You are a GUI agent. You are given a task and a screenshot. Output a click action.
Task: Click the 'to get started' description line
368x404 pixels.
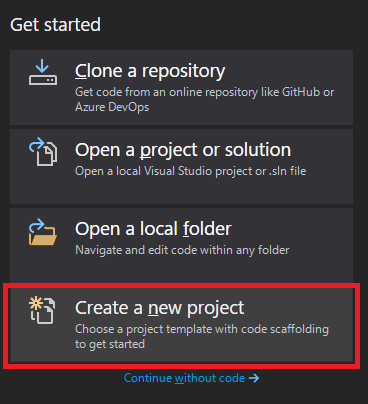[x=110, y=344]
